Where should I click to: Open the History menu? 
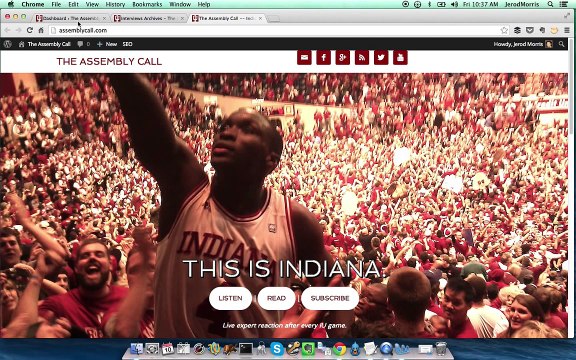coord(115,4)
